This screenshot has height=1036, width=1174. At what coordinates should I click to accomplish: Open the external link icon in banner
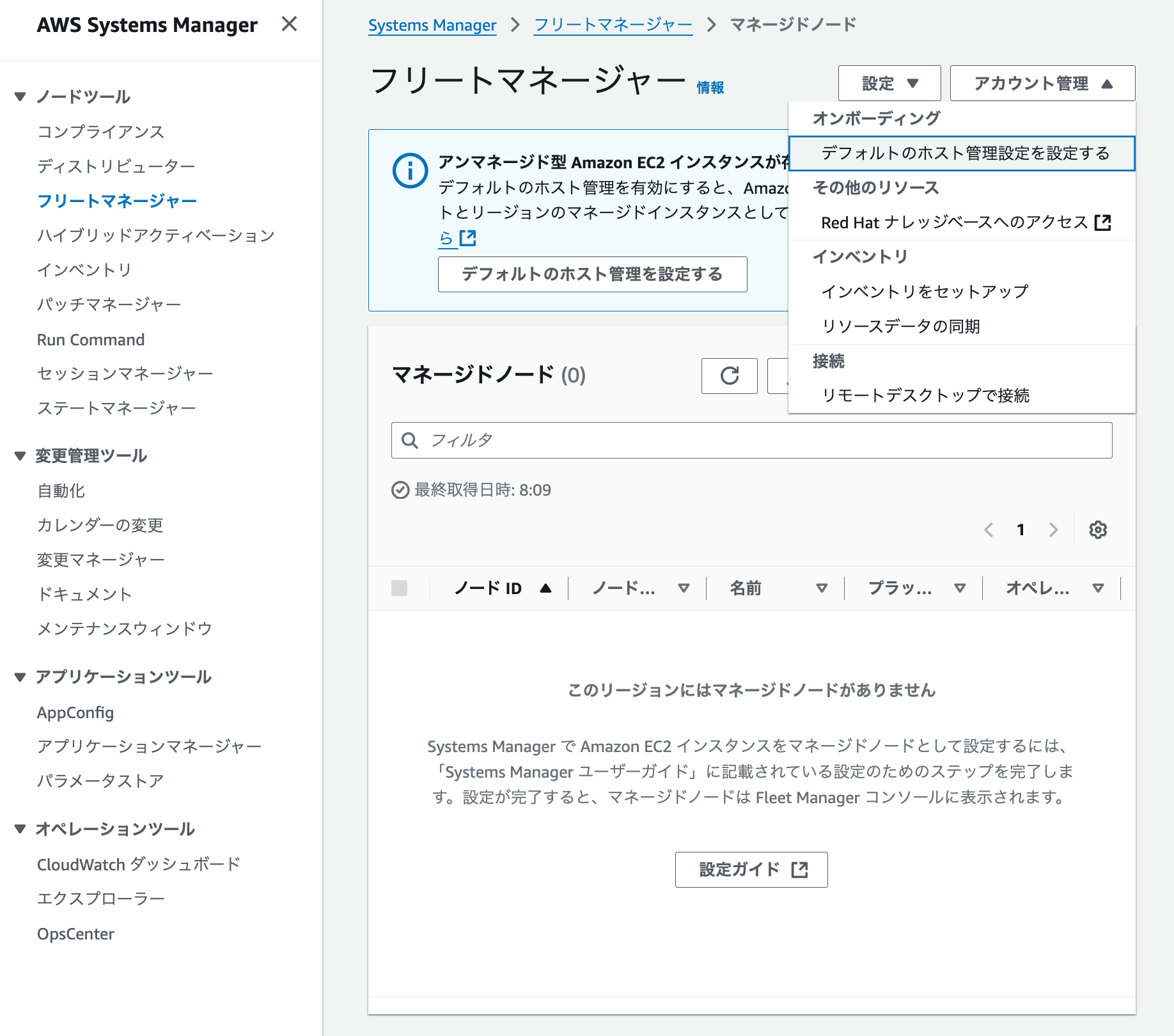pos(468,238)
